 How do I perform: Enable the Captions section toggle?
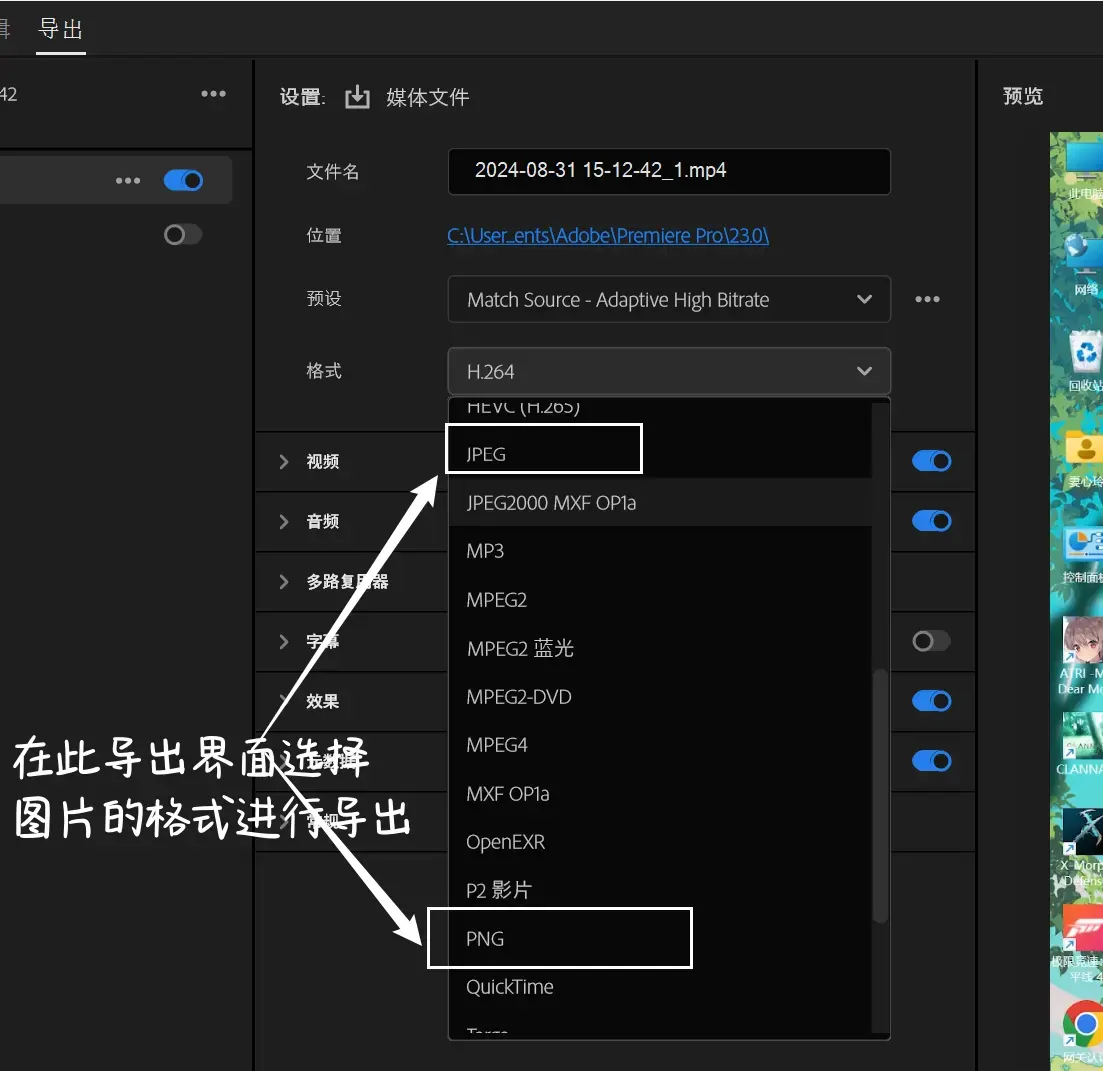point(931,641)
